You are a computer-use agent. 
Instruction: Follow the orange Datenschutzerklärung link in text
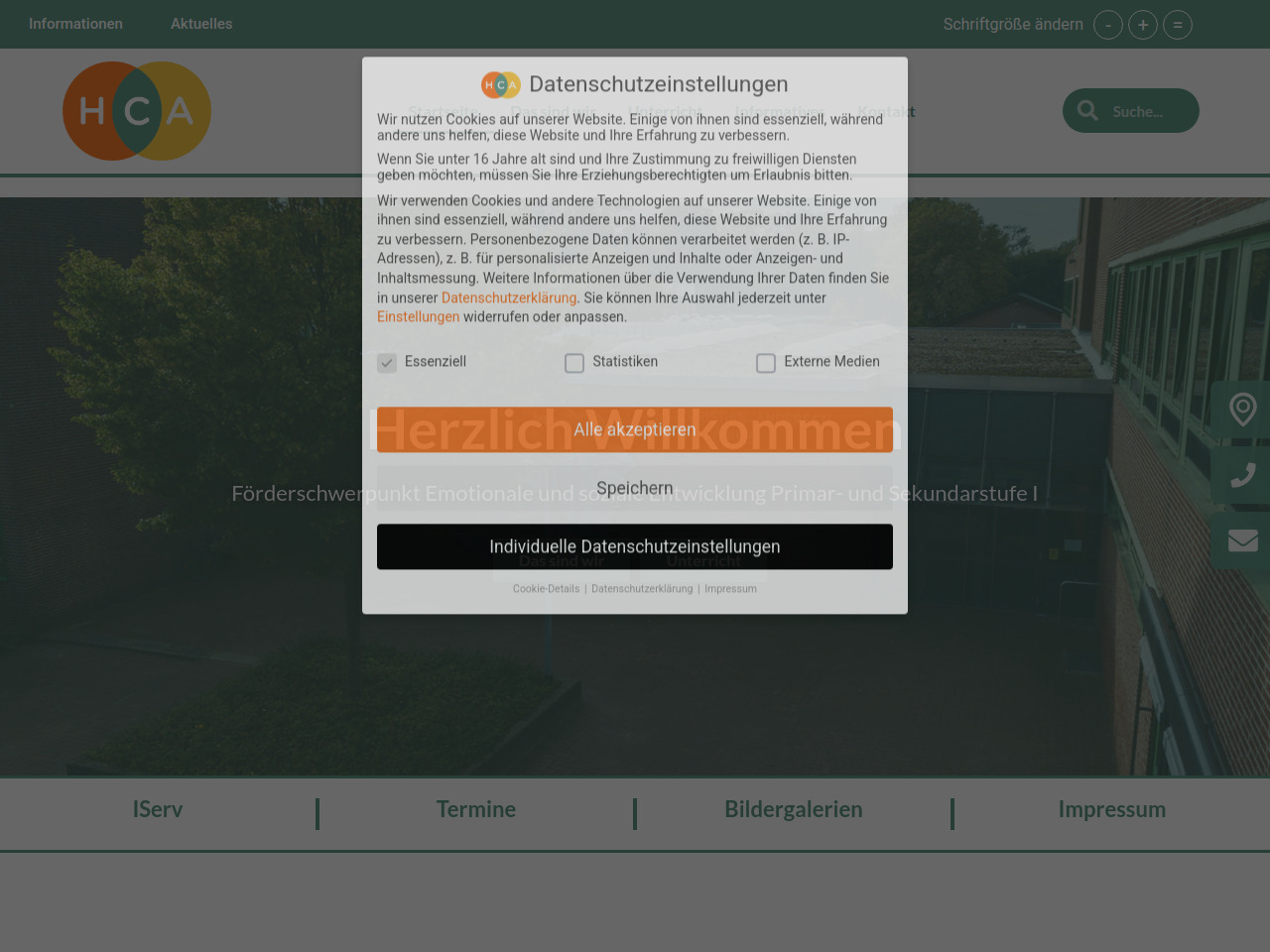click(x=508, y=297)
